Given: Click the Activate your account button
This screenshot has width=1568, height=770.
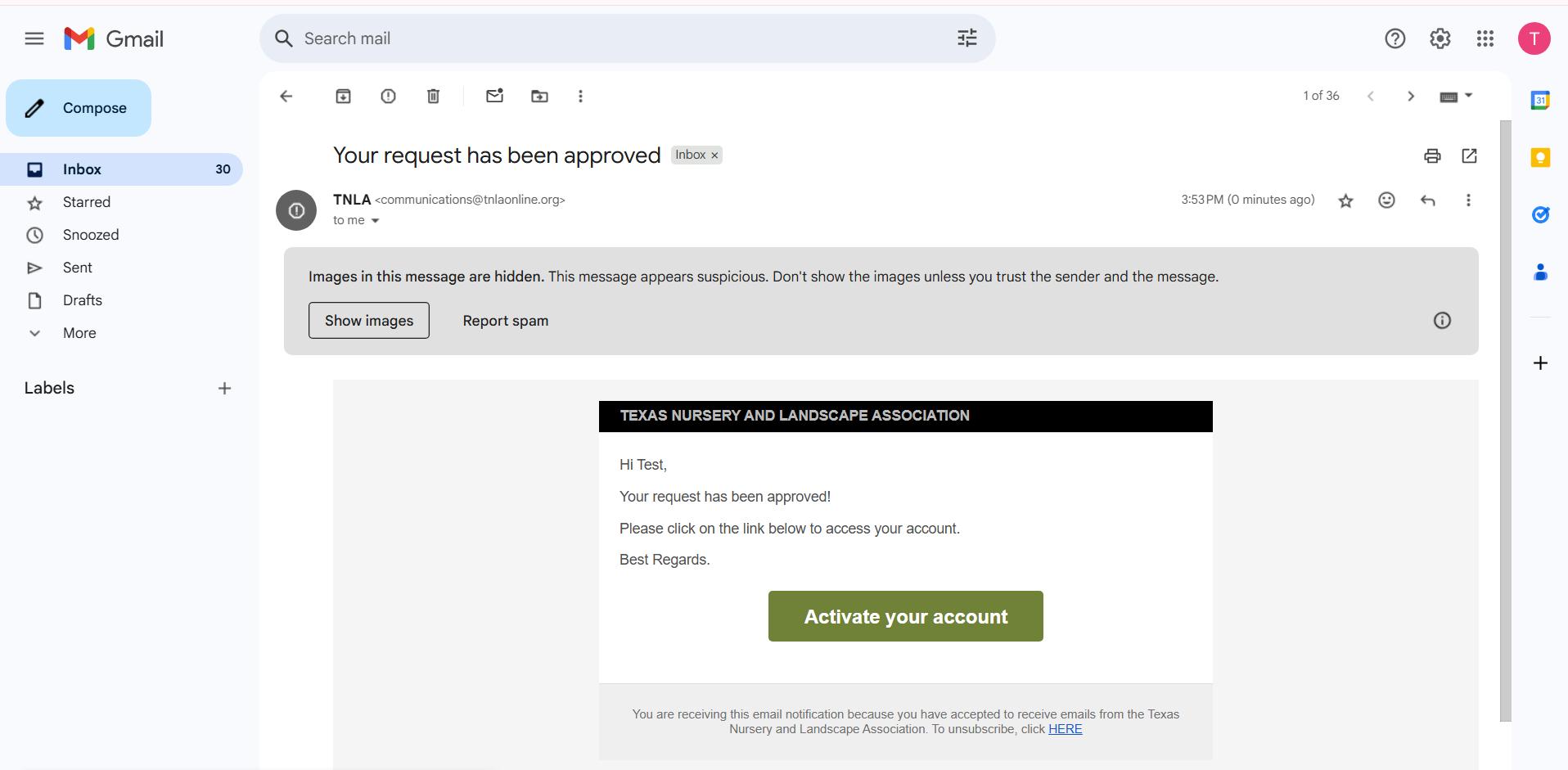Looking at the screenshot, I should tap(905, 616).
